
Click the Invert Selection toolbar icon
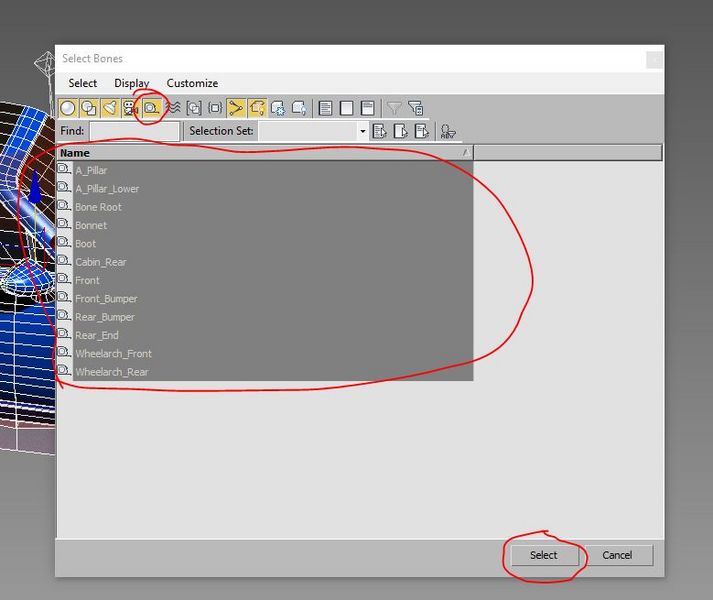point(368,108)
